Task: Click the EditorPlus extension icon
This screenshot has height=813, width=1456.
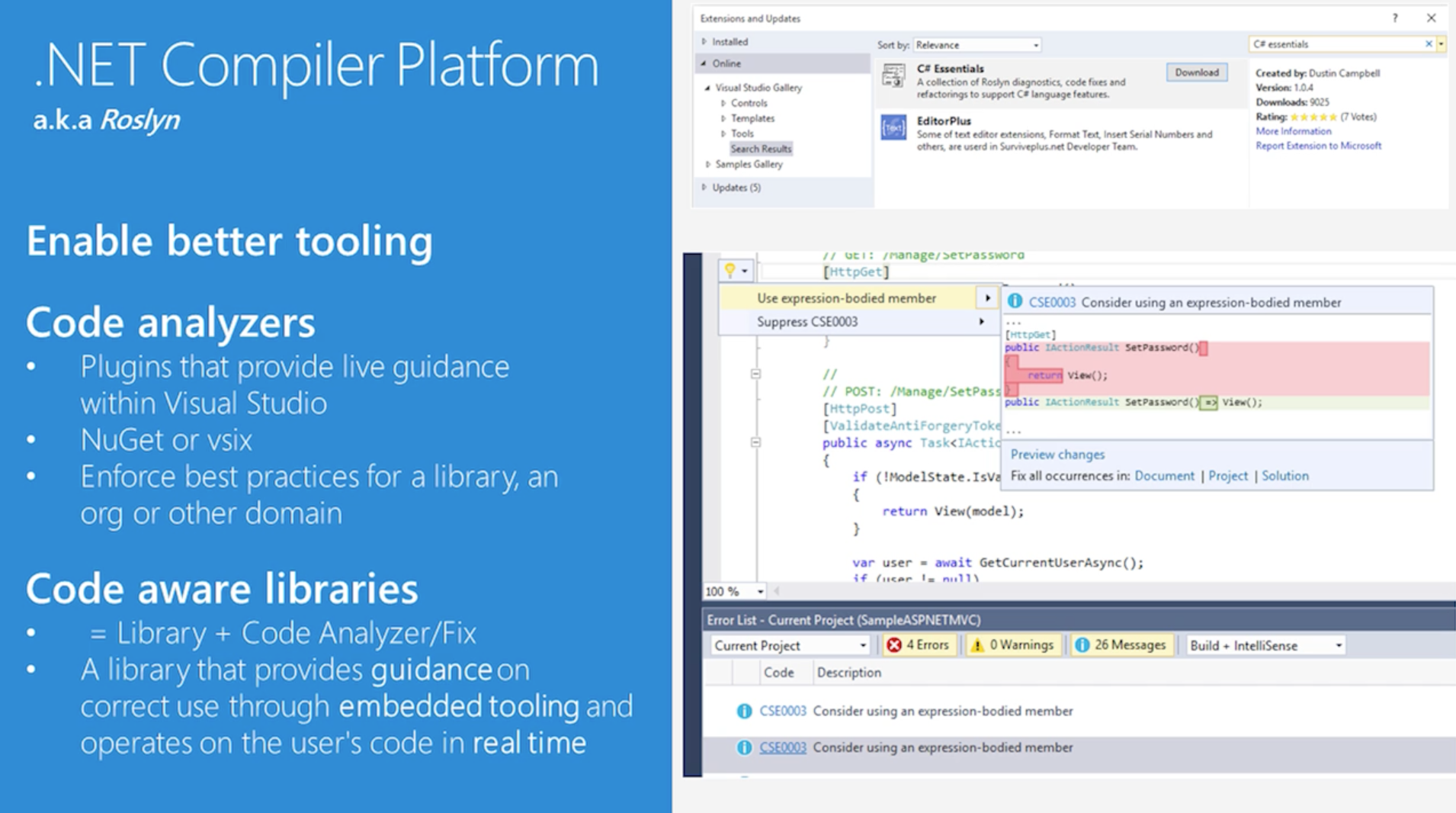Action: [893, 127]
